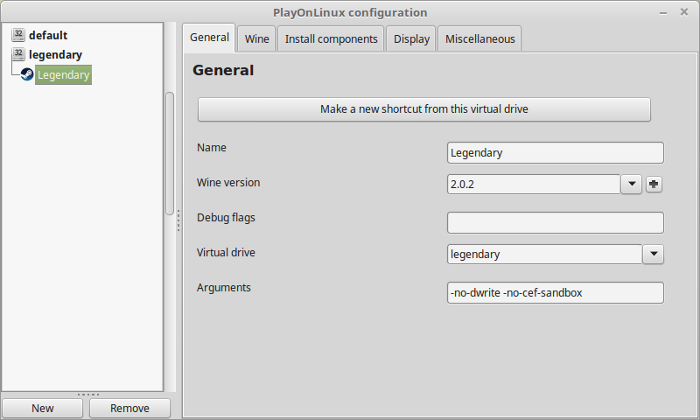Click the left panel vertical scrollbar

tap(170, 153)
